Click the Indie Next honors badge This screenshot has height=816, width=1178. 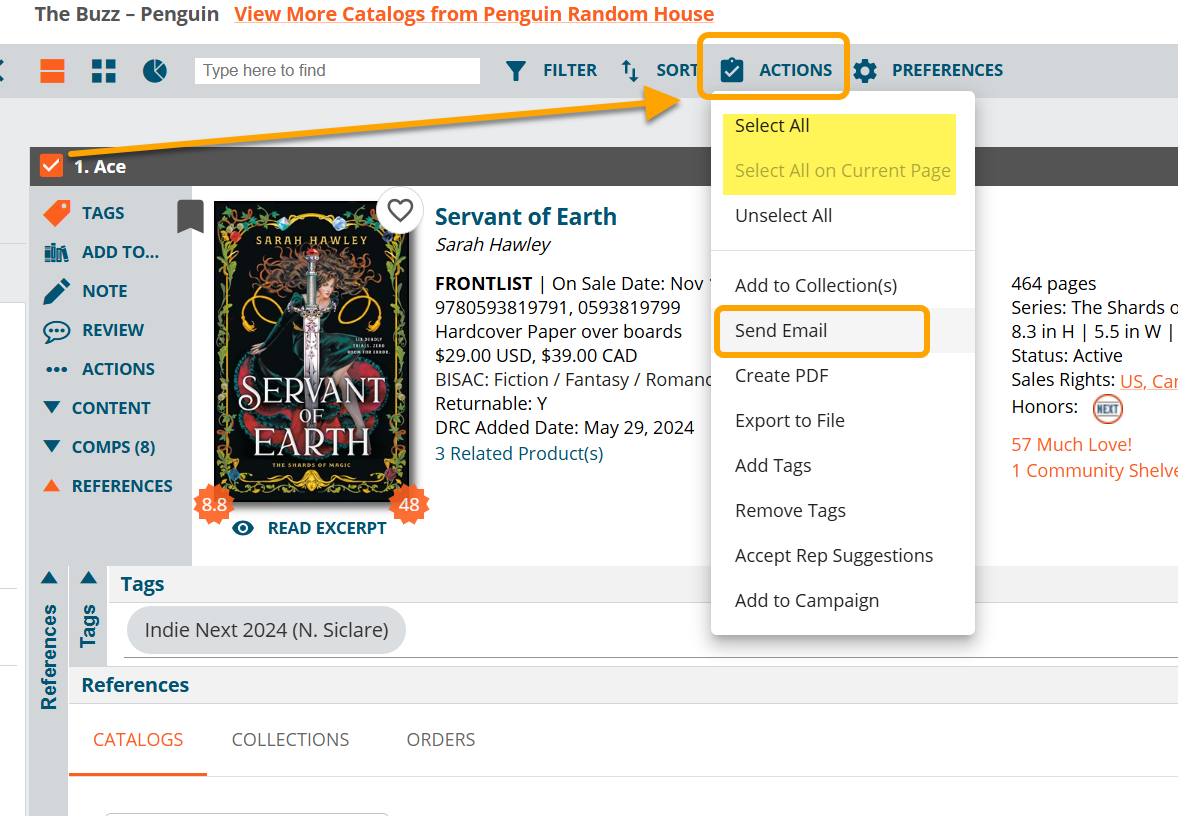click(1107, 408)
